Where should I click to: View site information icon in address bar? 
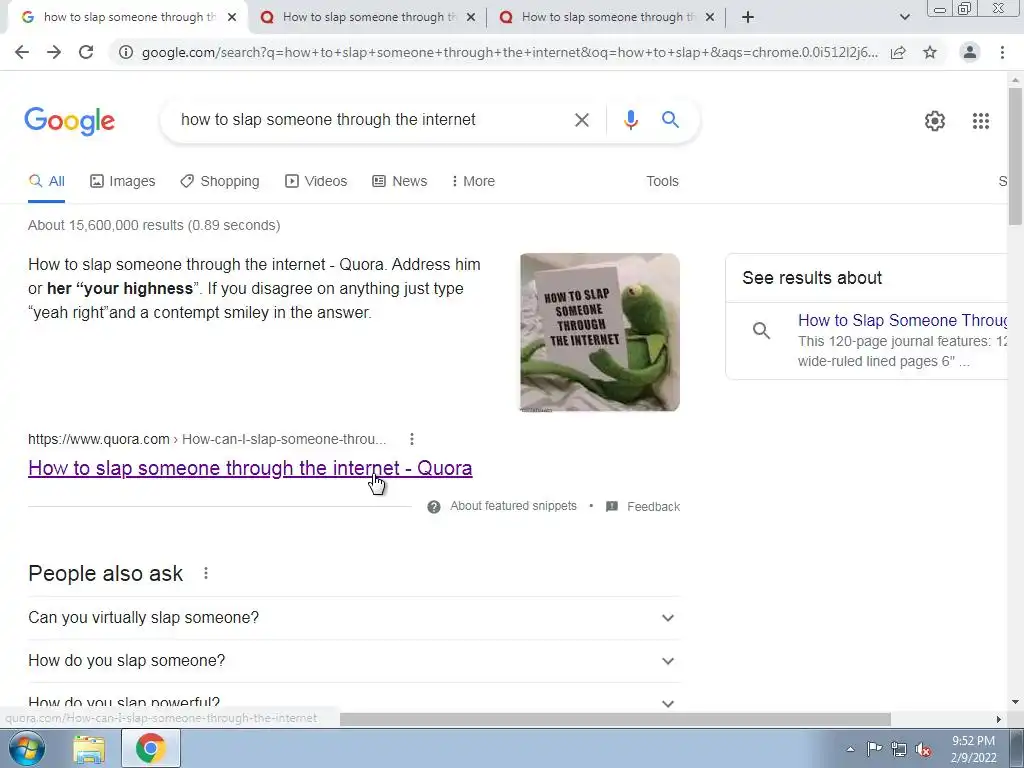pos(126,52)
